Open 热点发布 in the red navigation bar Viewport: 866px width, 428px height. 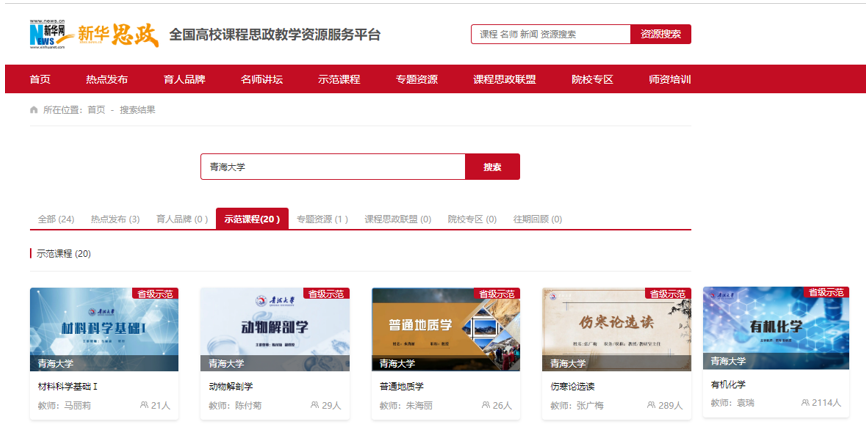pyautogui.click(x=107, y=80)
